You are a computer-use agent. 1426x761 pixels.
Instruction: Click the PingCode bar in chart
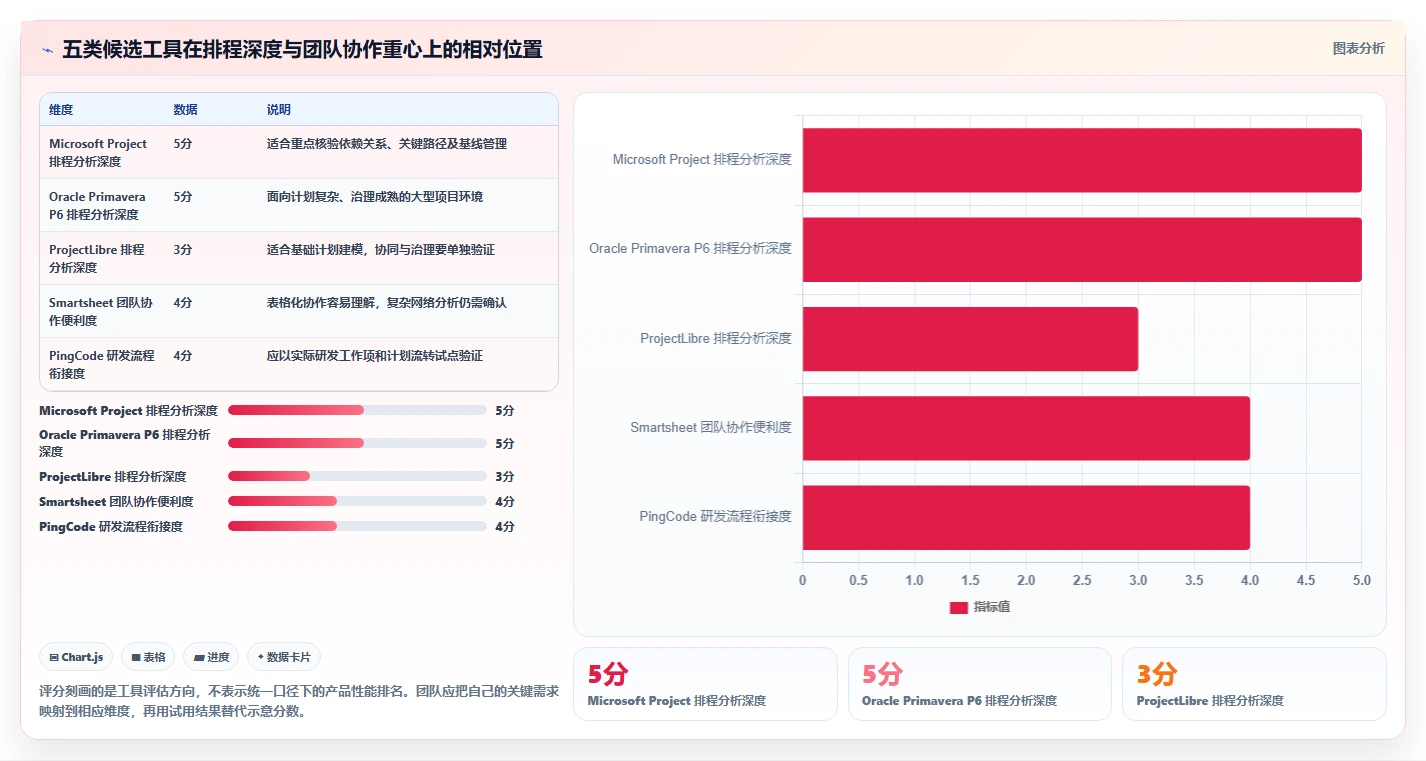tap(1026, 517)
